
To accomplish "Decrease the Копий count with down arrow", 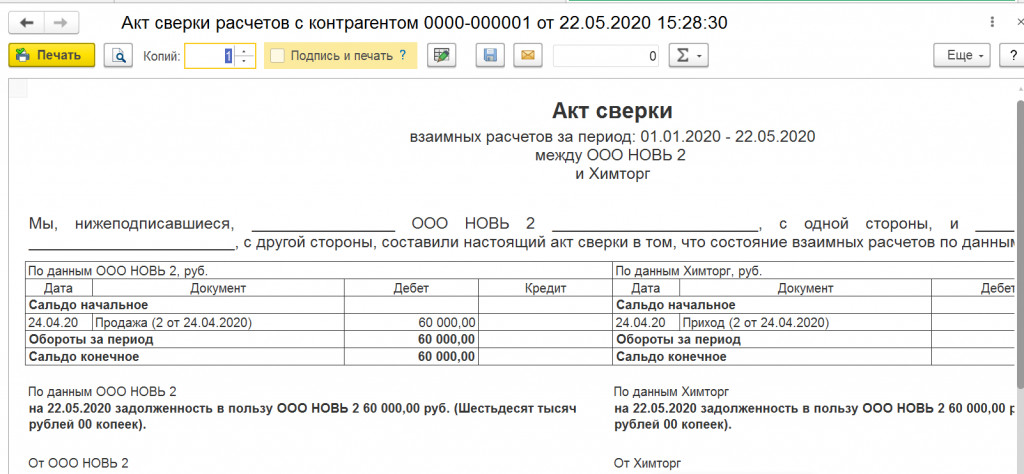I will 246,62.
